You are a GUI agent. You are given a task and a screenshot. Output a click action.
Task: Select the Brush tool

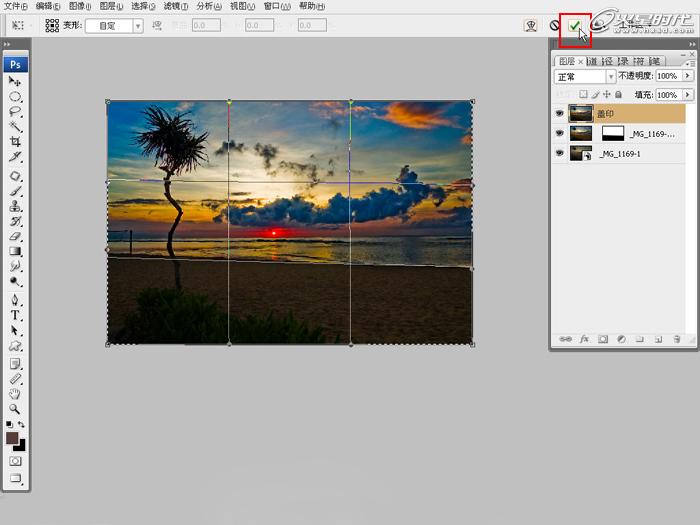coord(15,191)
